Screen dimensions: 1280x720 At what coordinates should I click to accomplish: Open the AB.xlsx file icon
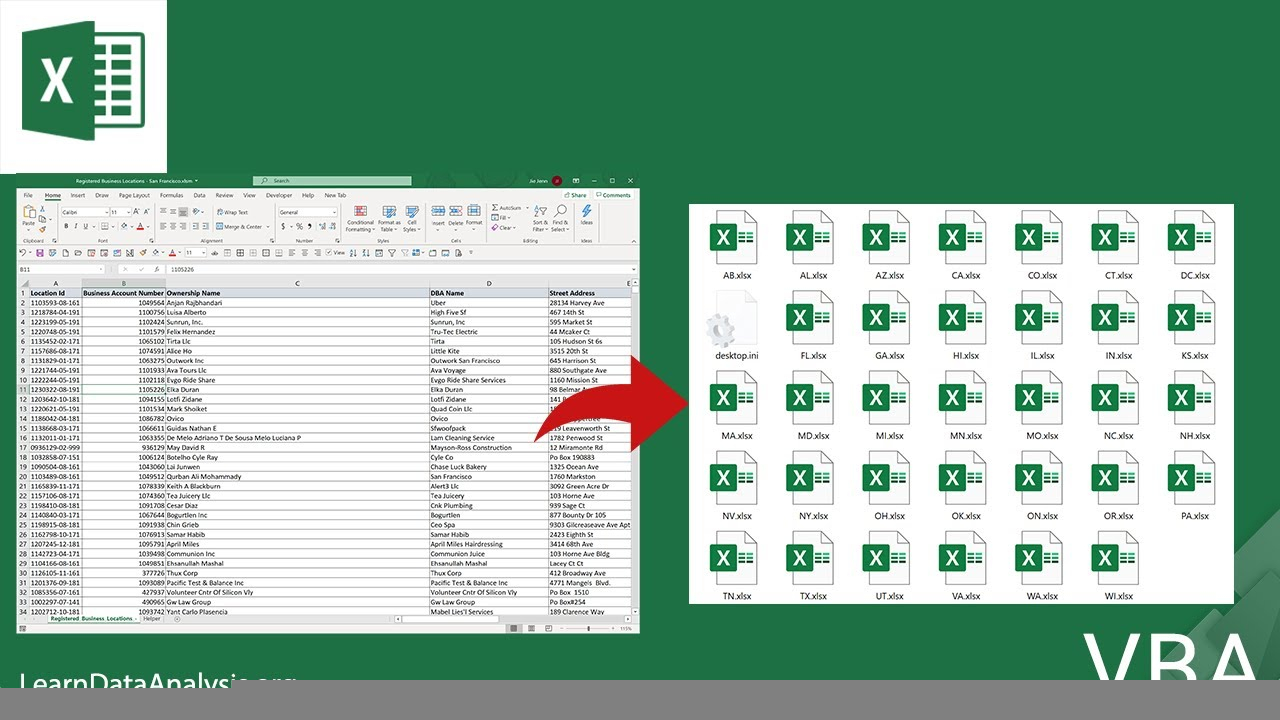pos(734,238)
